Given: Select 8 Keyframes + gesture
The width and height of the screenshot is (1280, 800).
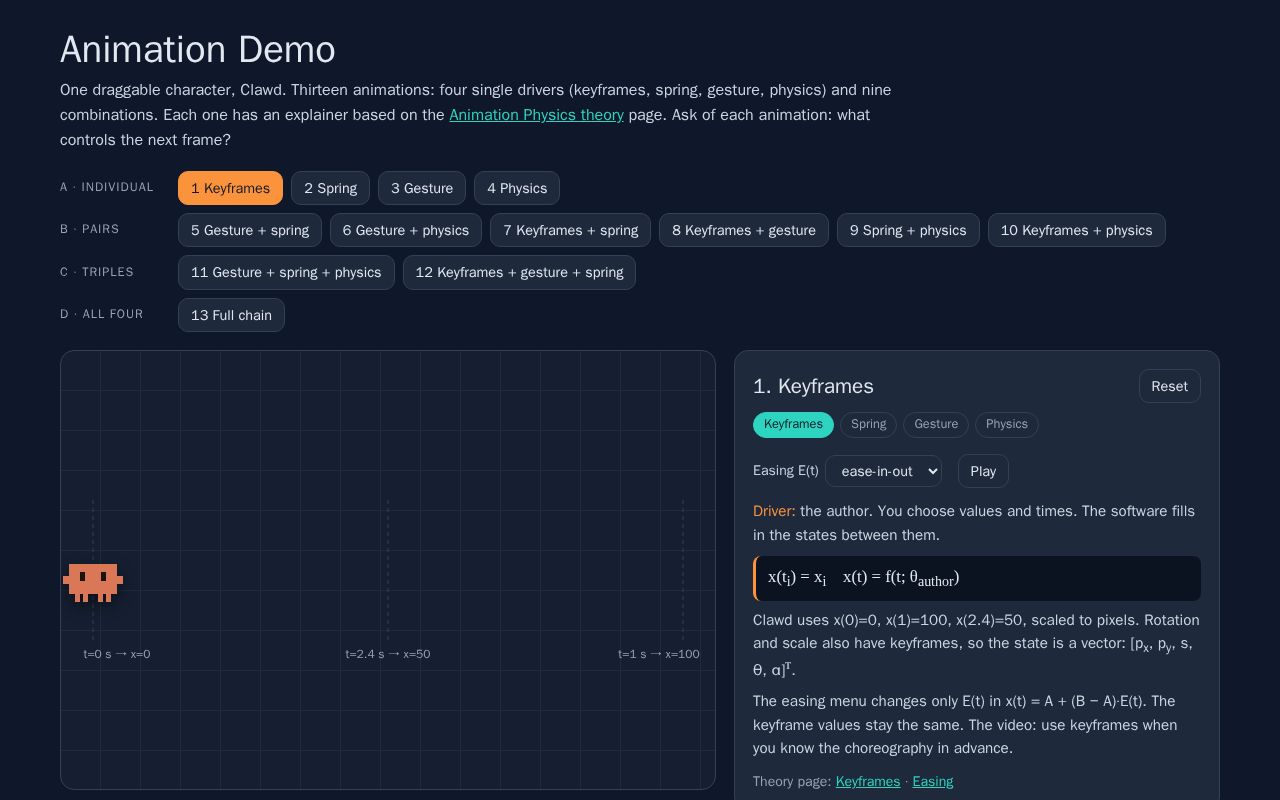Looking at the screenshot, I should click(744, 230).
